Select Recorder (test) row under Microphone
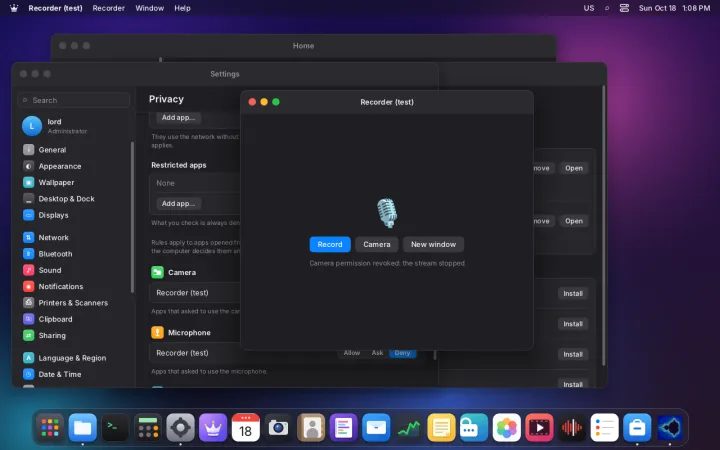This screenshot has width=720, height=450. 289,353
